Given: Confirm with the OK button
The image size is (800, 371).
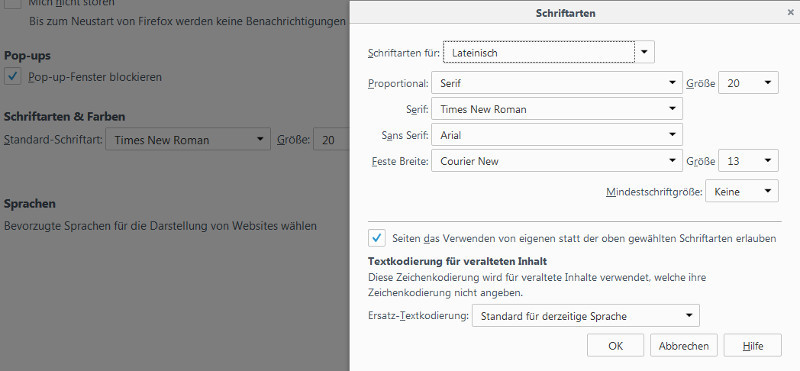Looking at the screenshot, I should tap(615, 345).
